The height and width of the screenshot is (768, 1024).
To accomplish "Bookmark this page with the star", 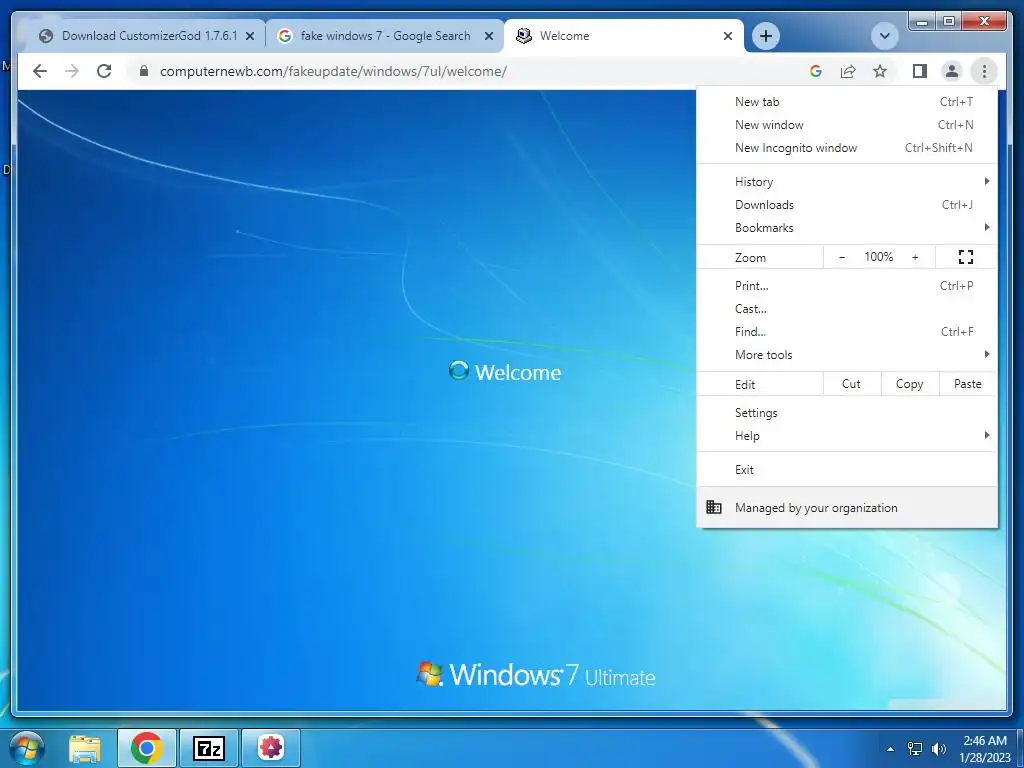I will (880, 71).
